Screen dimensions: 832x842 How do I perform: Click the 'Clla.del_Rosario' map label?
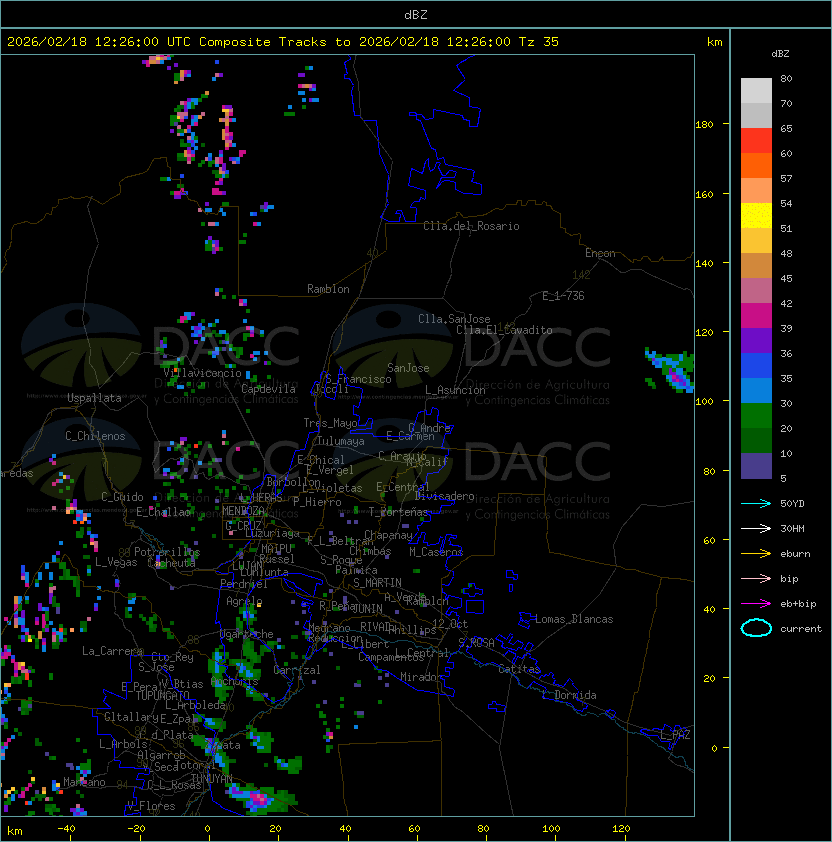coord(471,226)
